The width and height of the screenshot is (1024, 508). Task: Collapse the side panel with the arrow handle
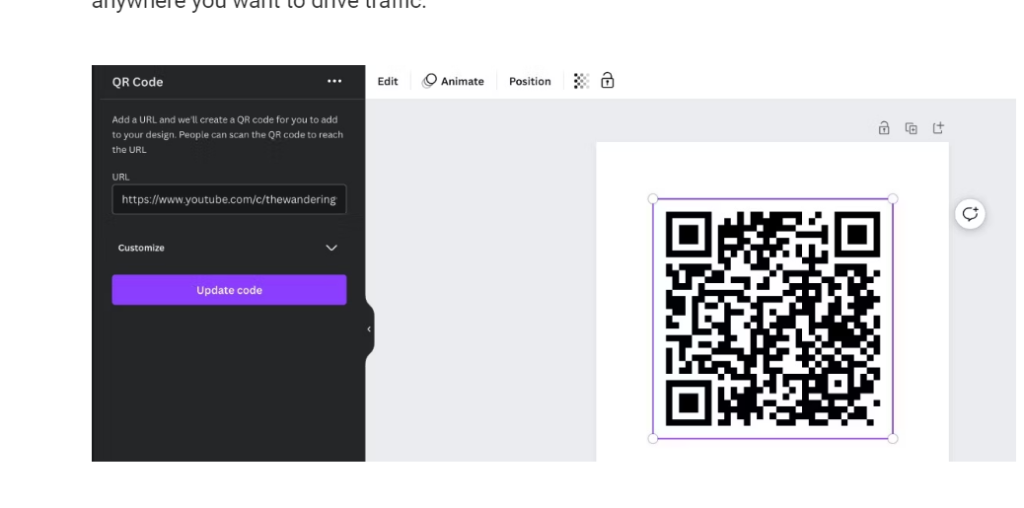tap(369, 329)
